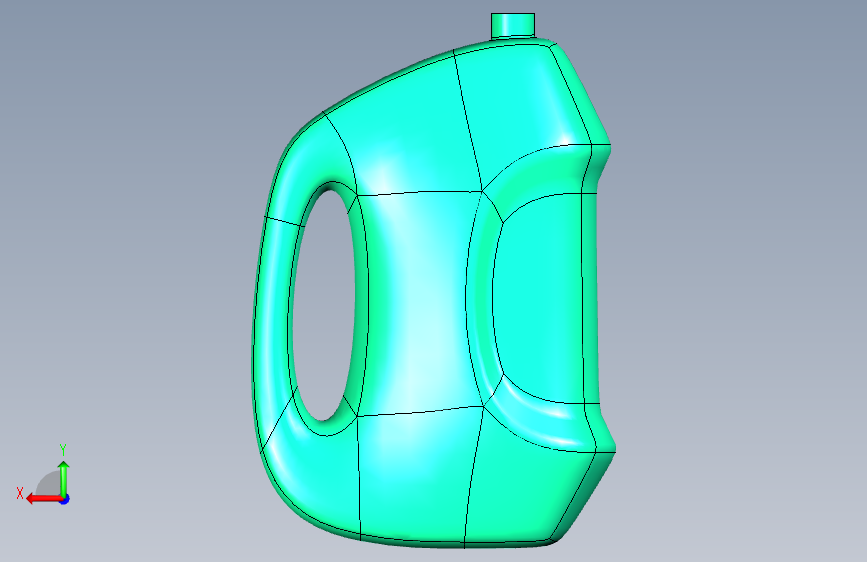
Task: Click the blue Z axis dot on triad
Action: click(65, 499)
